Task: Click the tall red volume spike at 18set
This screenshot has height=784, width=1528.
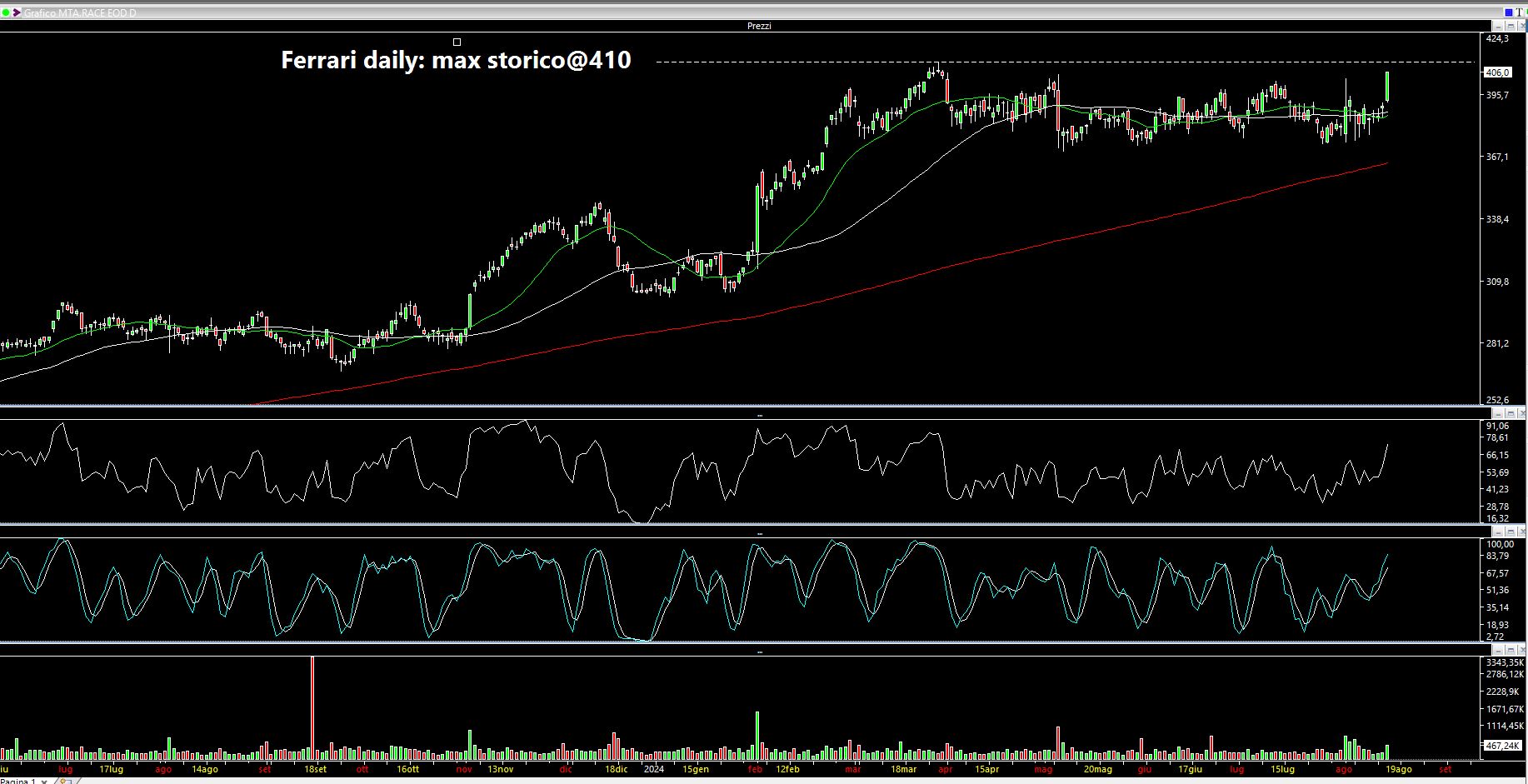Action: pyautogui.click(x=312, y=708)
